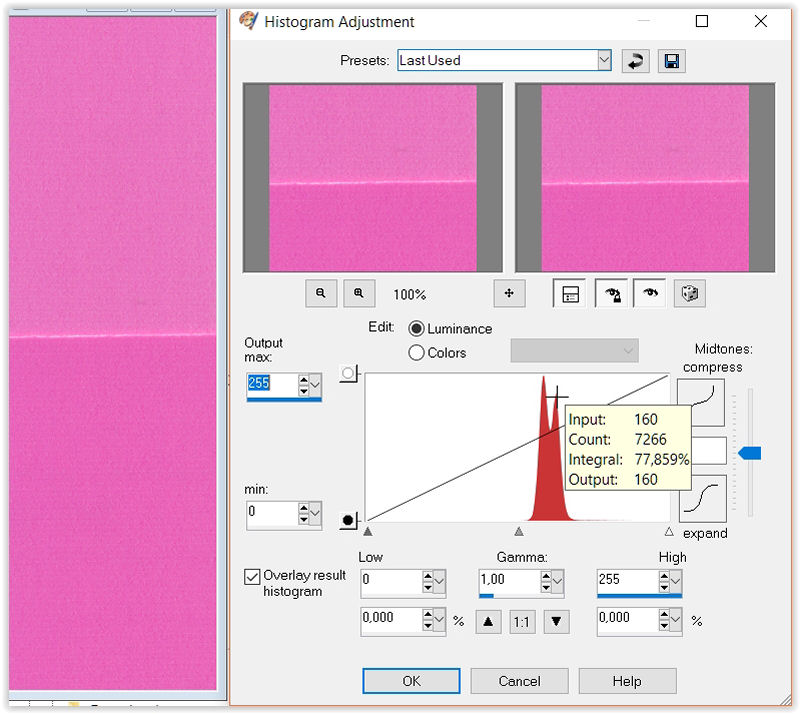Image resolution: width=800 pixels, height=714 pixels.
Task: Toggle the show/hide previews icon
Action: click(570, 293)
